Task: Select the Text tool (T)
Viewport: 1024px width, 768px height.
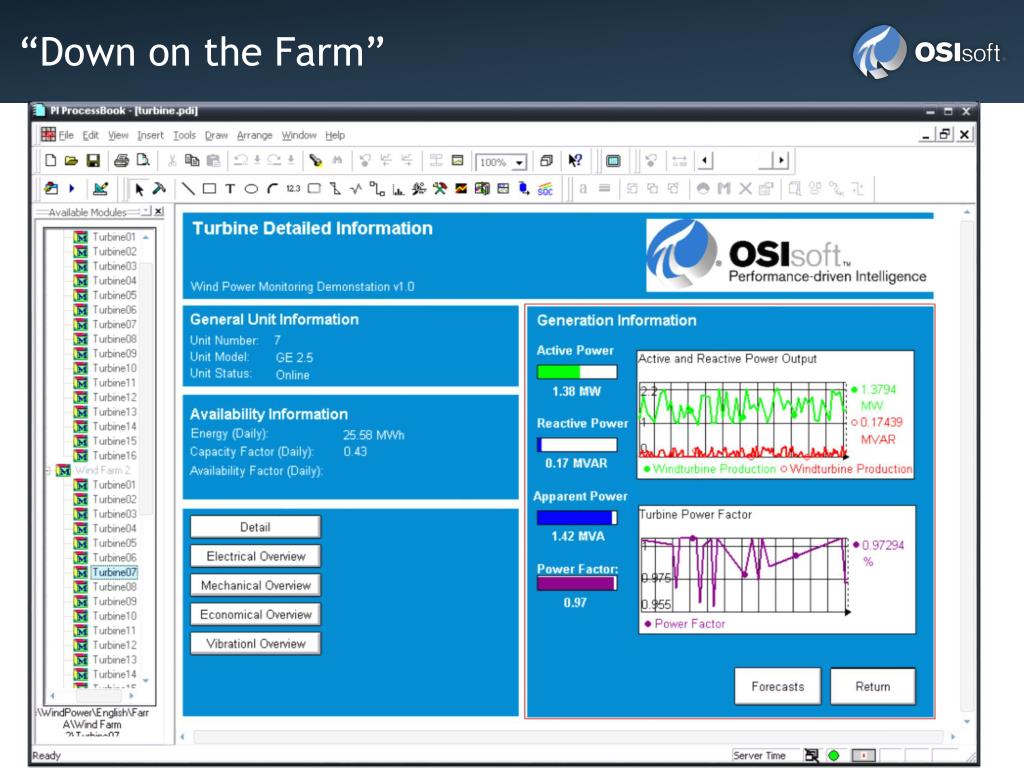Action: point(230,189)
